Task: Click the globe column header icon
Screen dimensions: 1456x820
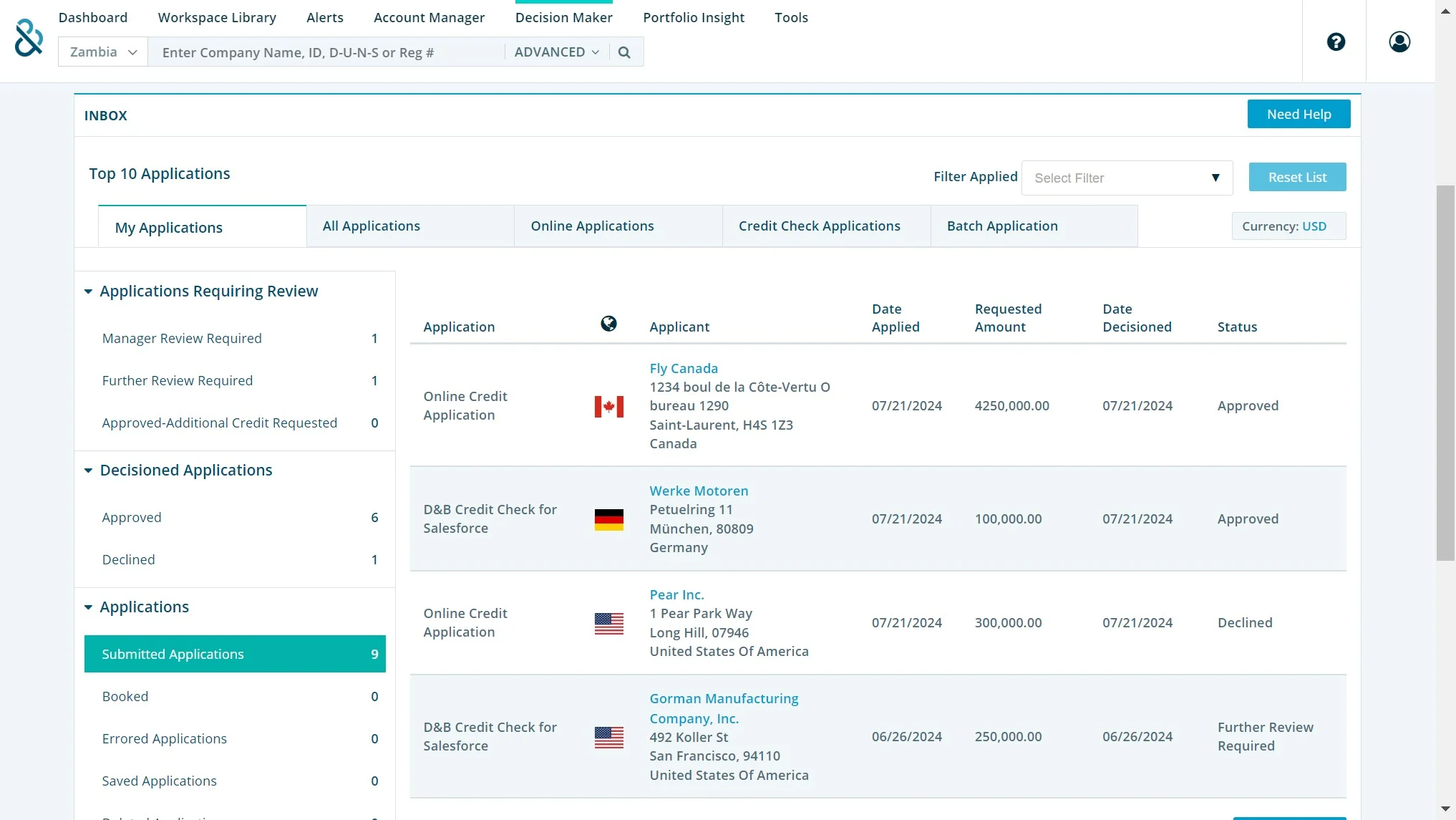Action: coord(608,324)
